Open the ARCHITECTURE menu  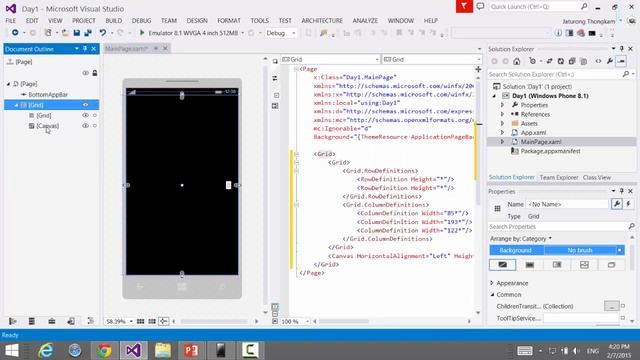(x=322, y=20)
